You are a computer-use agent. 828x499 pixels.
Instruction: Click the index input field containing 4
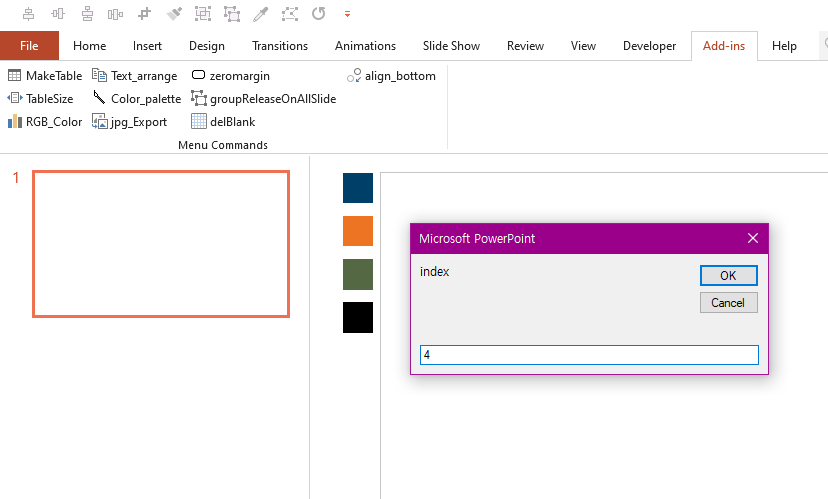[589, 355]
